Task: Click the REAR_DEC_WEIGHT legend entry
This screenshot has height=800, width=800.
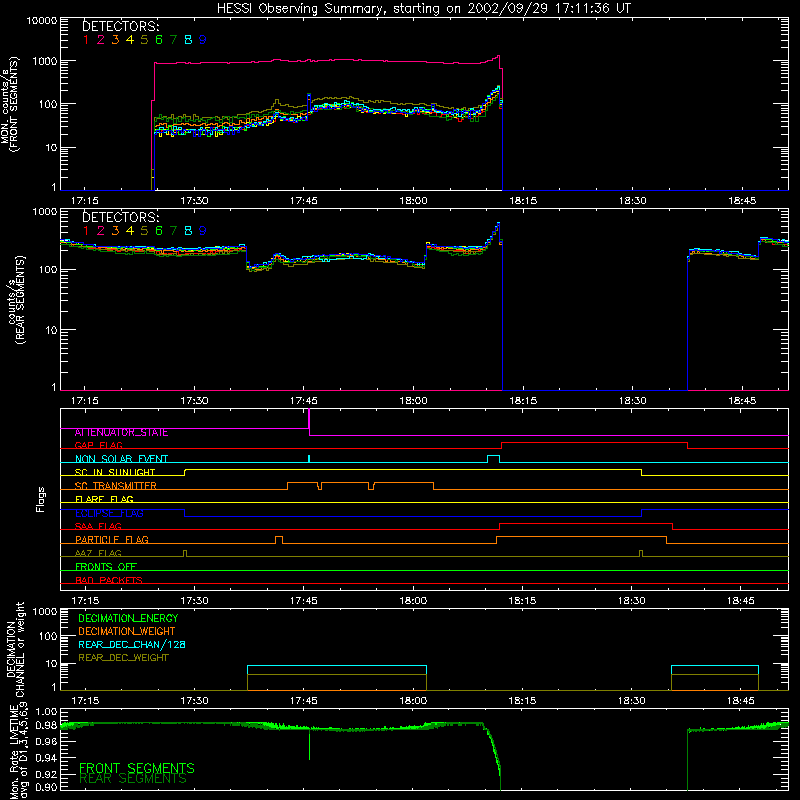Action: 123,658
